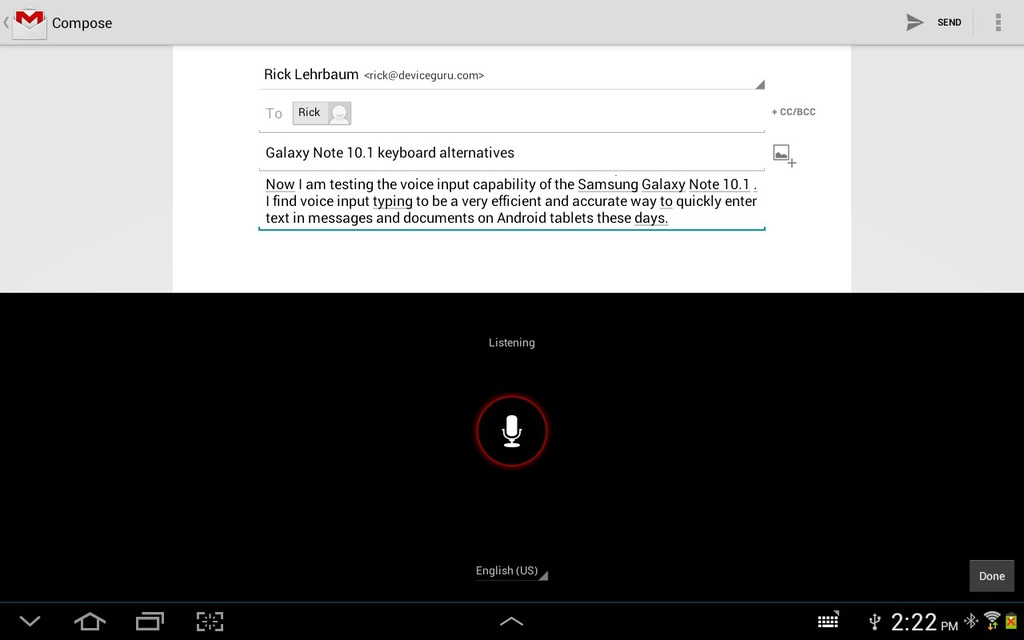
Task: Tap Done to finish voice input
Action: pos(991,576)
